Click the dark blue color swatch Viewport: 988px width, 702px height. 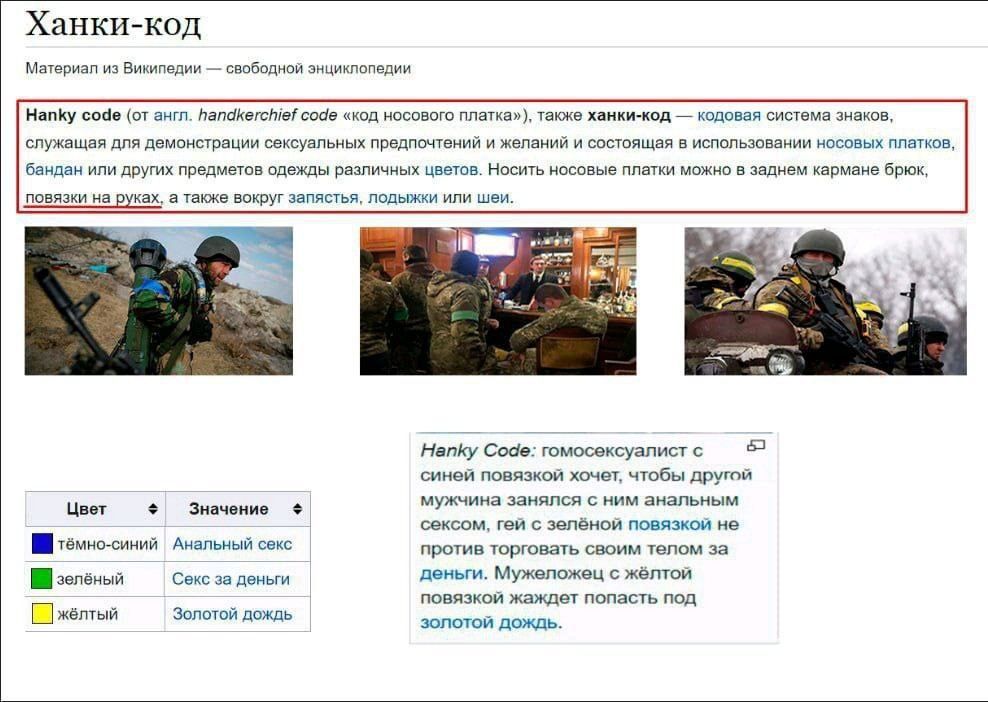pos(42,544)
